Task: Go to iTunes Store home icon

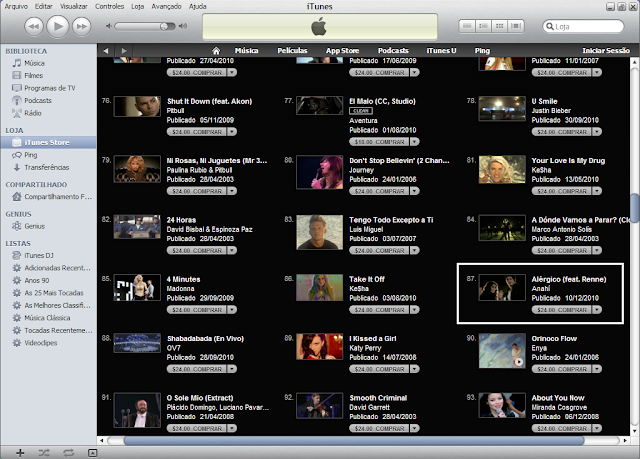Action: tap(216, 51)
